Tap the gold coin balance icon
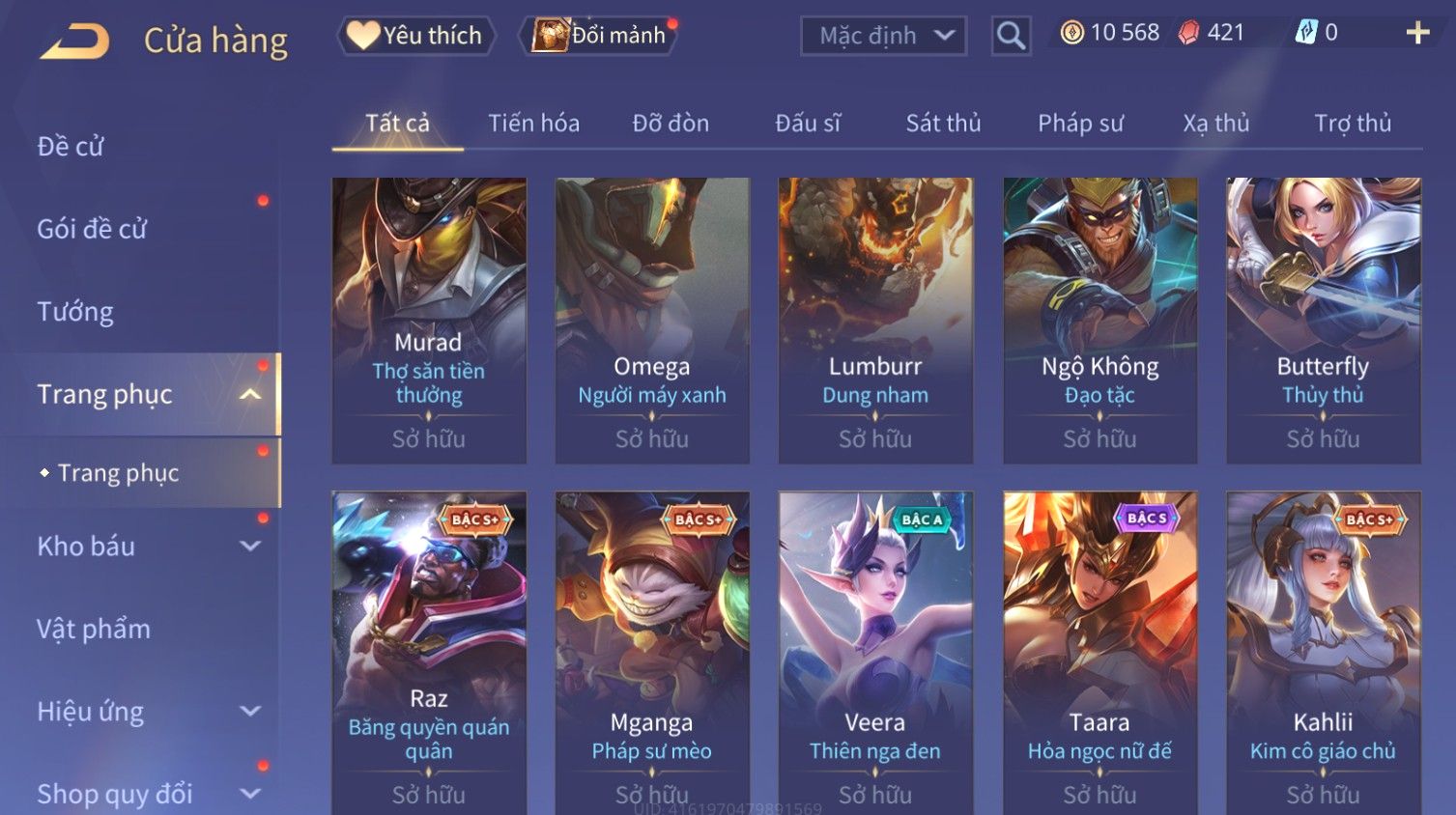This screenshot has width=1456, height=815. pos(1071,33)
